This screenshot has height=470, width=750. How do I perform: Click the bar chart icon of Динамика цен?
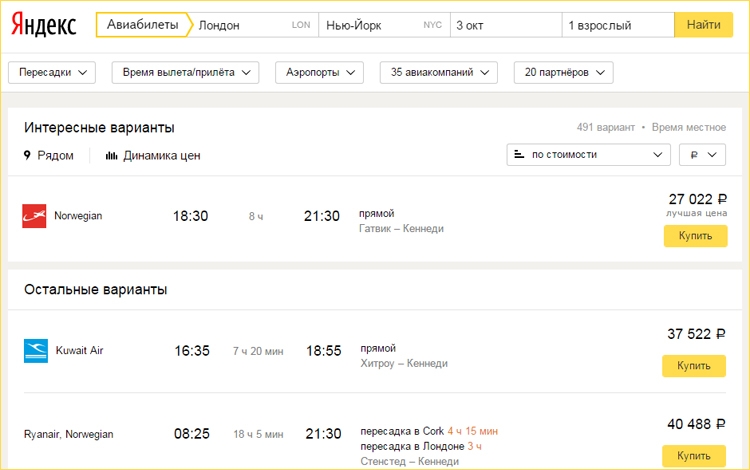click(111, 155)
